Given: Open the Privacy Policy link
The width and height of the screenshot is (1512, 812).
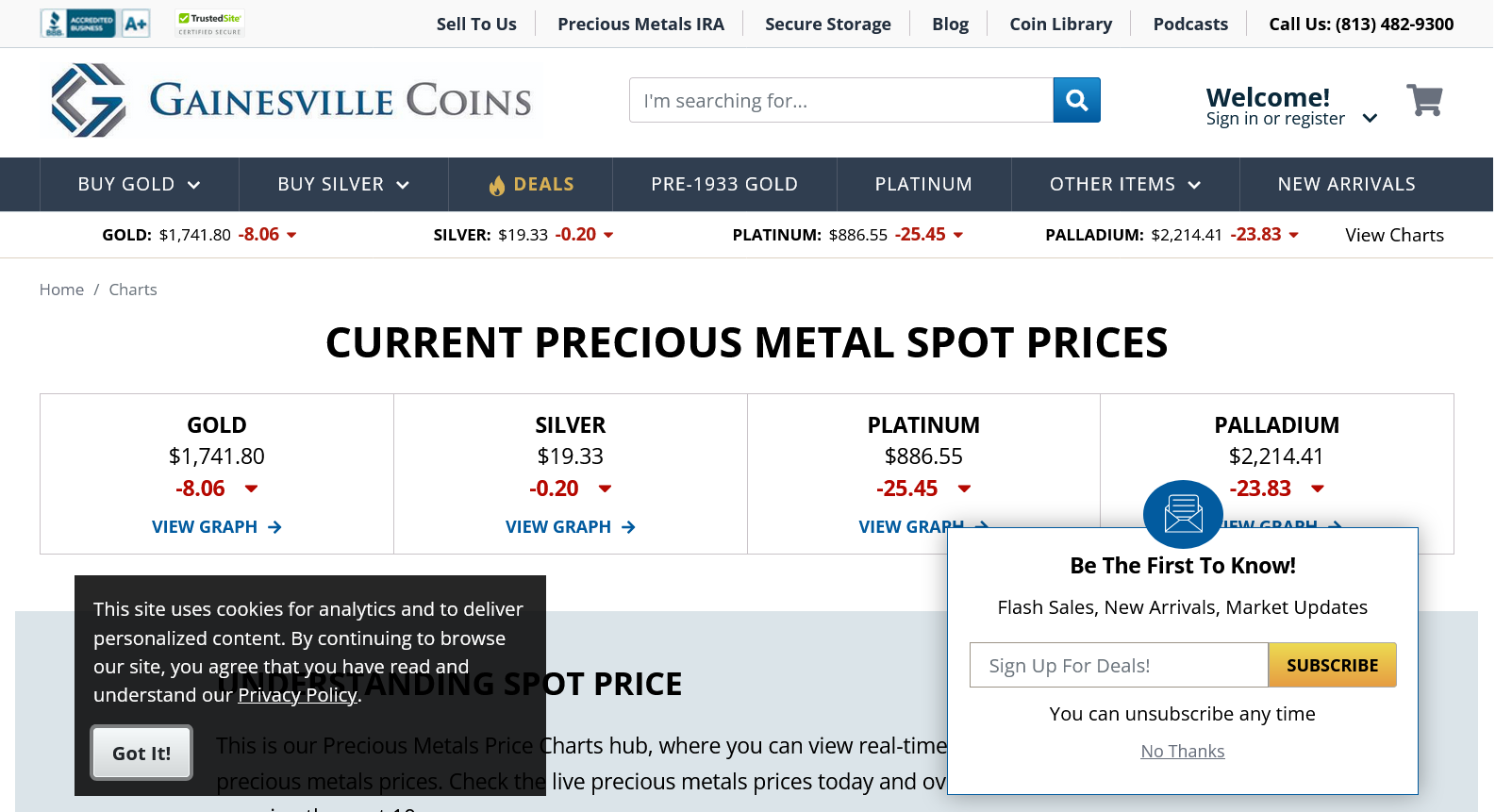Looking at the screenshot, I should [x=297, y=695].
